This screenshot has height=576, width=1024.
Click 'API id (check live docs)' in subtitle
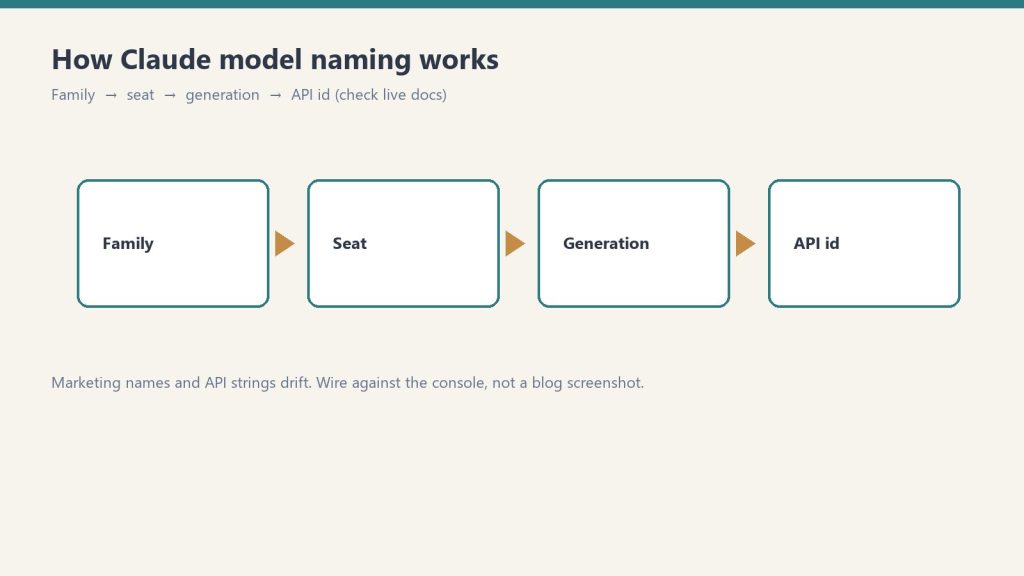coord(369,95)
